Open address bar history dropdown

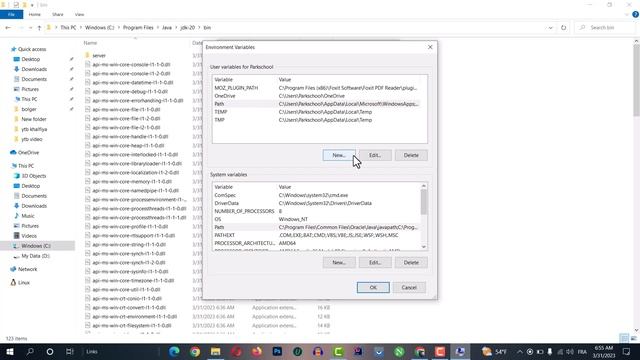tap(550, 28)
